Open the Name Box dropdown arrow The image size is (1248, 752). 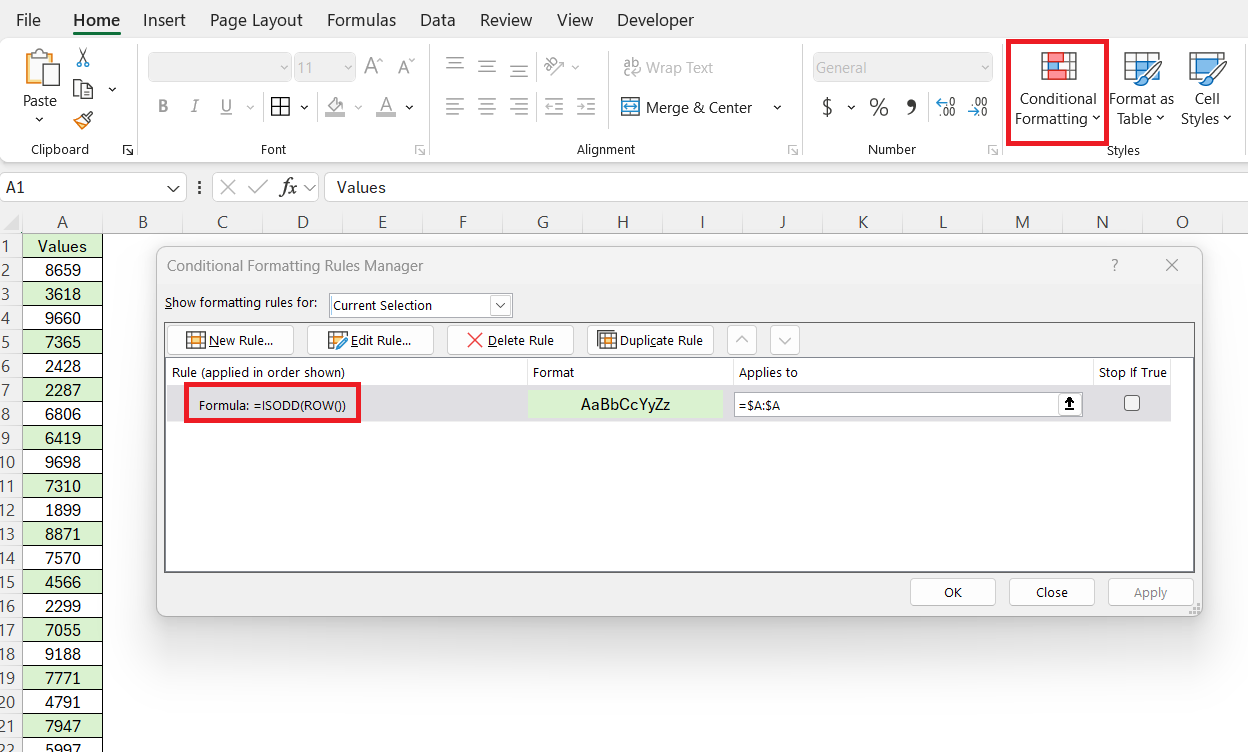click(175, 187)
